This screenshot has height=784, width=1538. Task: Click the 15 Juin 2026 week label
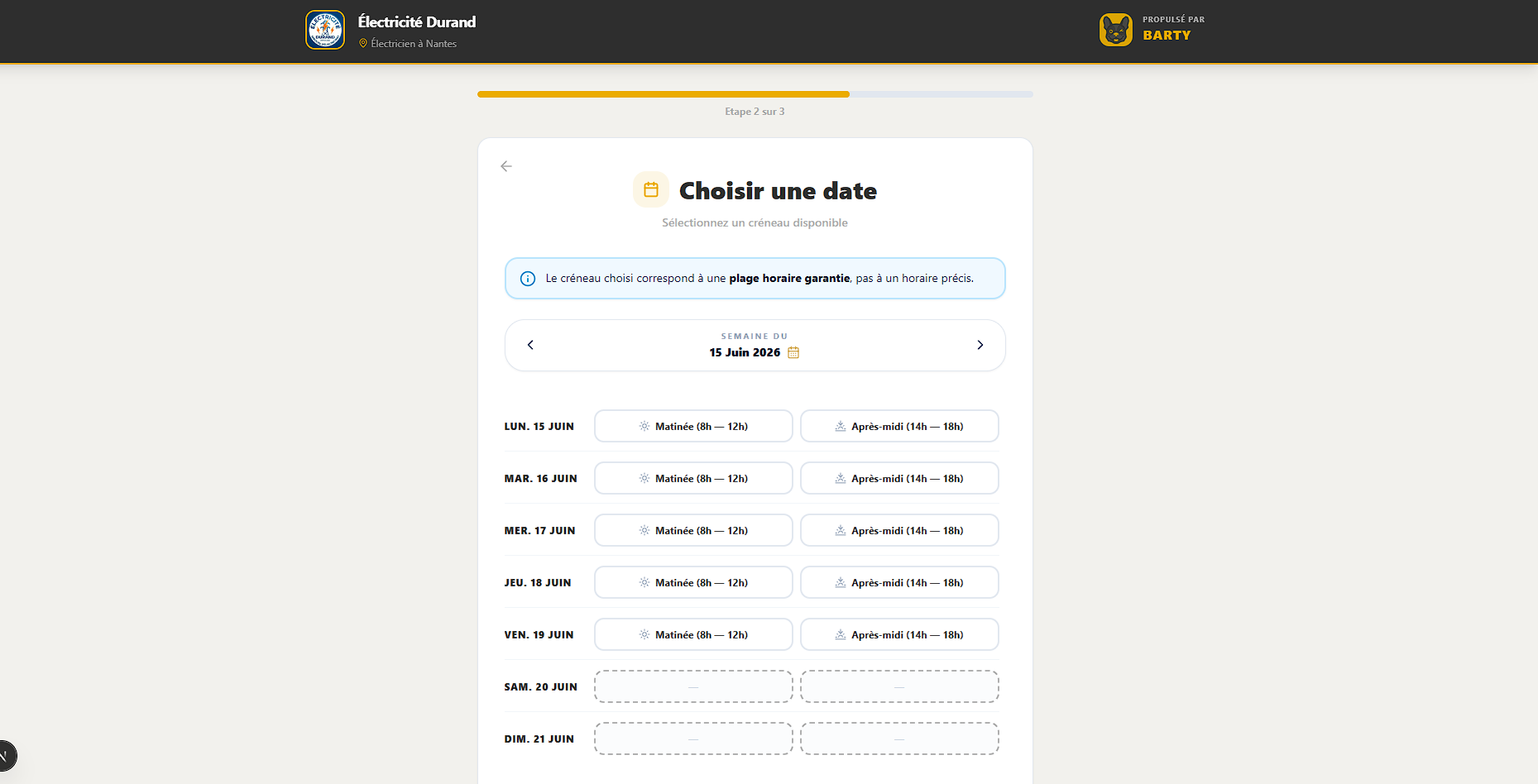[x=745, y=352]
